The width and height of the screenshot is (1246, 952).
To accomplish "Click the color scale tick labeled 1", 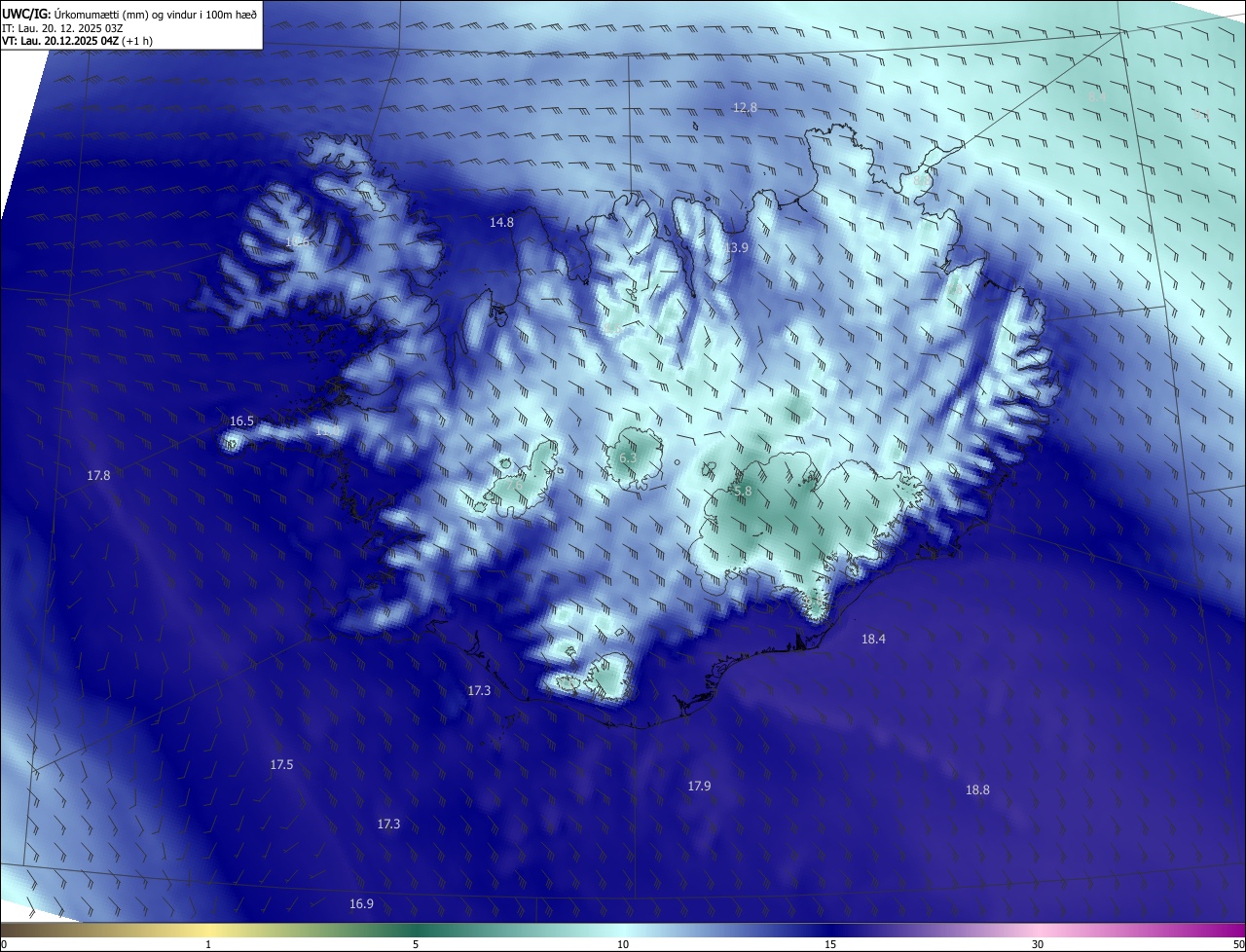I will (208, 944).
